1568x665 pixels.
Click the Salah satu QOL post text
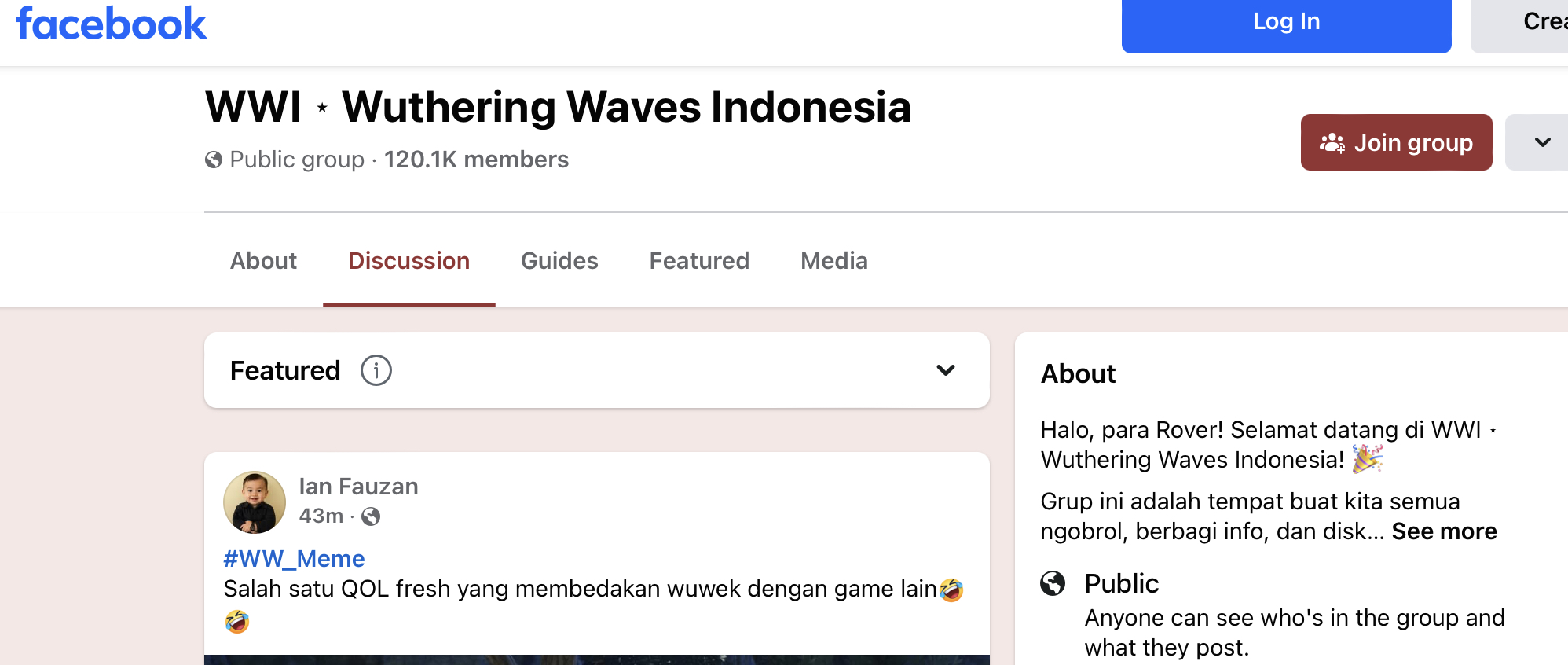(593, 604)
